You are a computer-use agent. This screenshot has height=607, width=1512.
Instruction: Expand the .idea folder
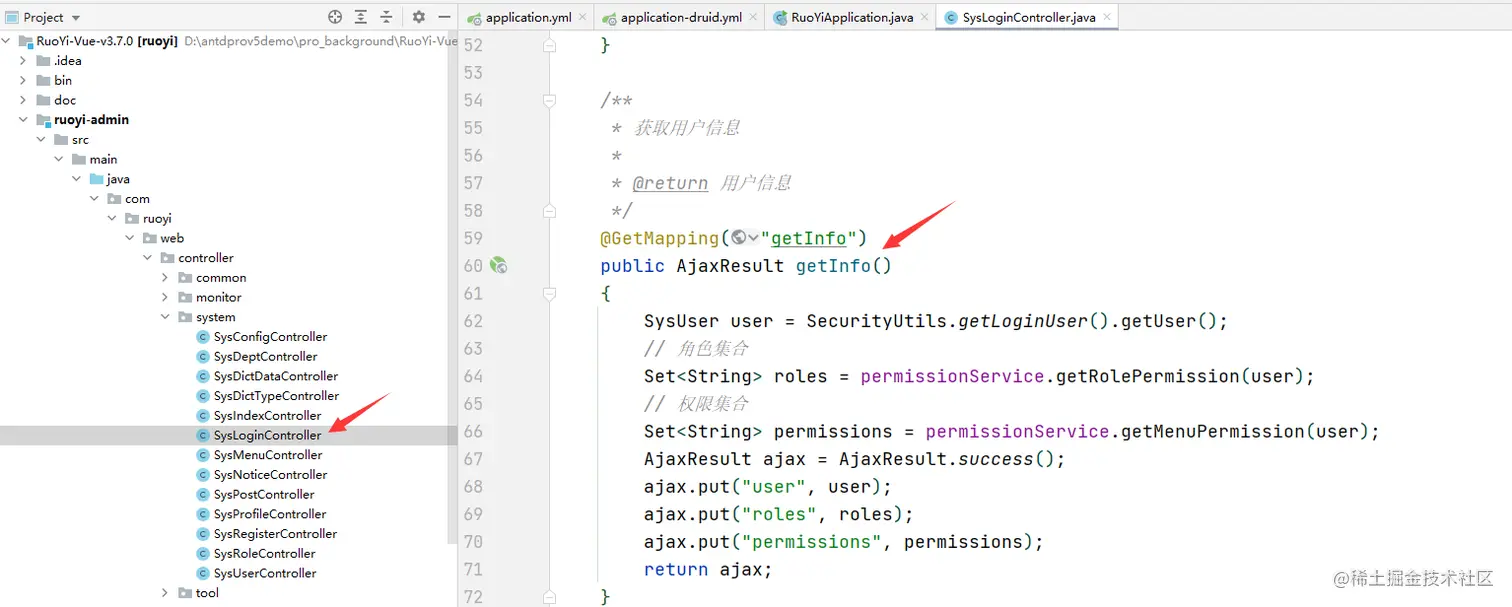tap(23, 61)
